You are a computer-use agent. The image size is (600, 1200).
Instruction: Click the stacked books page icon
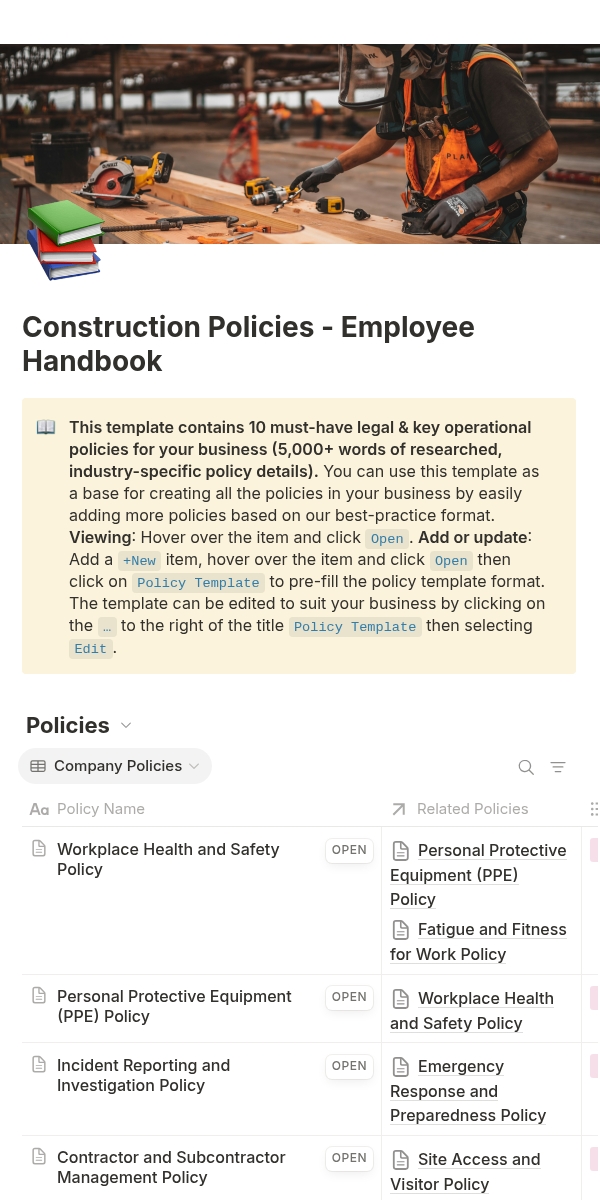64,239
